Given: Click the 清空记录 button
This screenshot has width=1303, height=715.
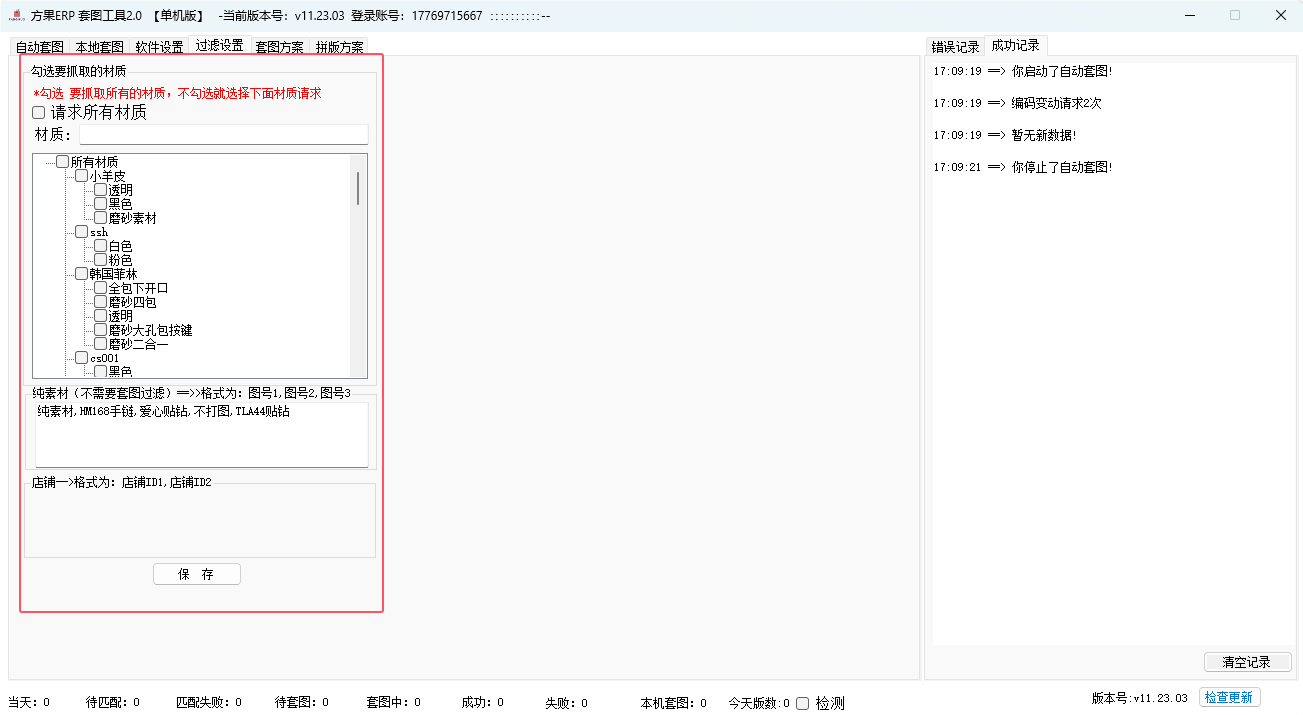Looking at the screenshot, I should click(1246, 662).
